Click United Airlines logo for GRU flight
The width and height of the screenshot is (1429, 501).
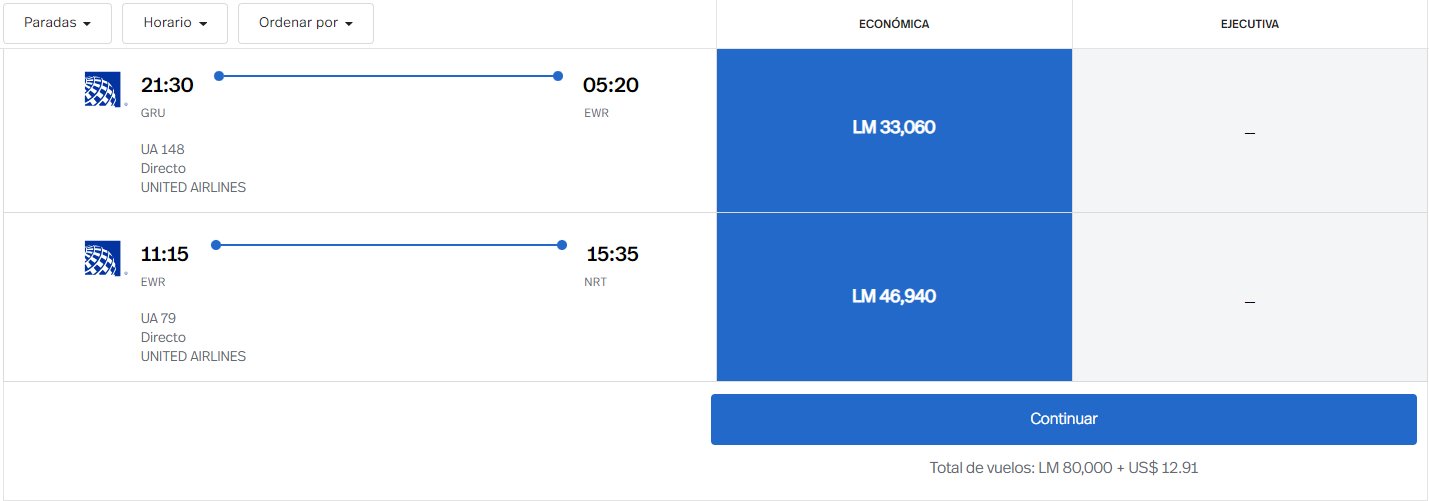click(103, 89)
